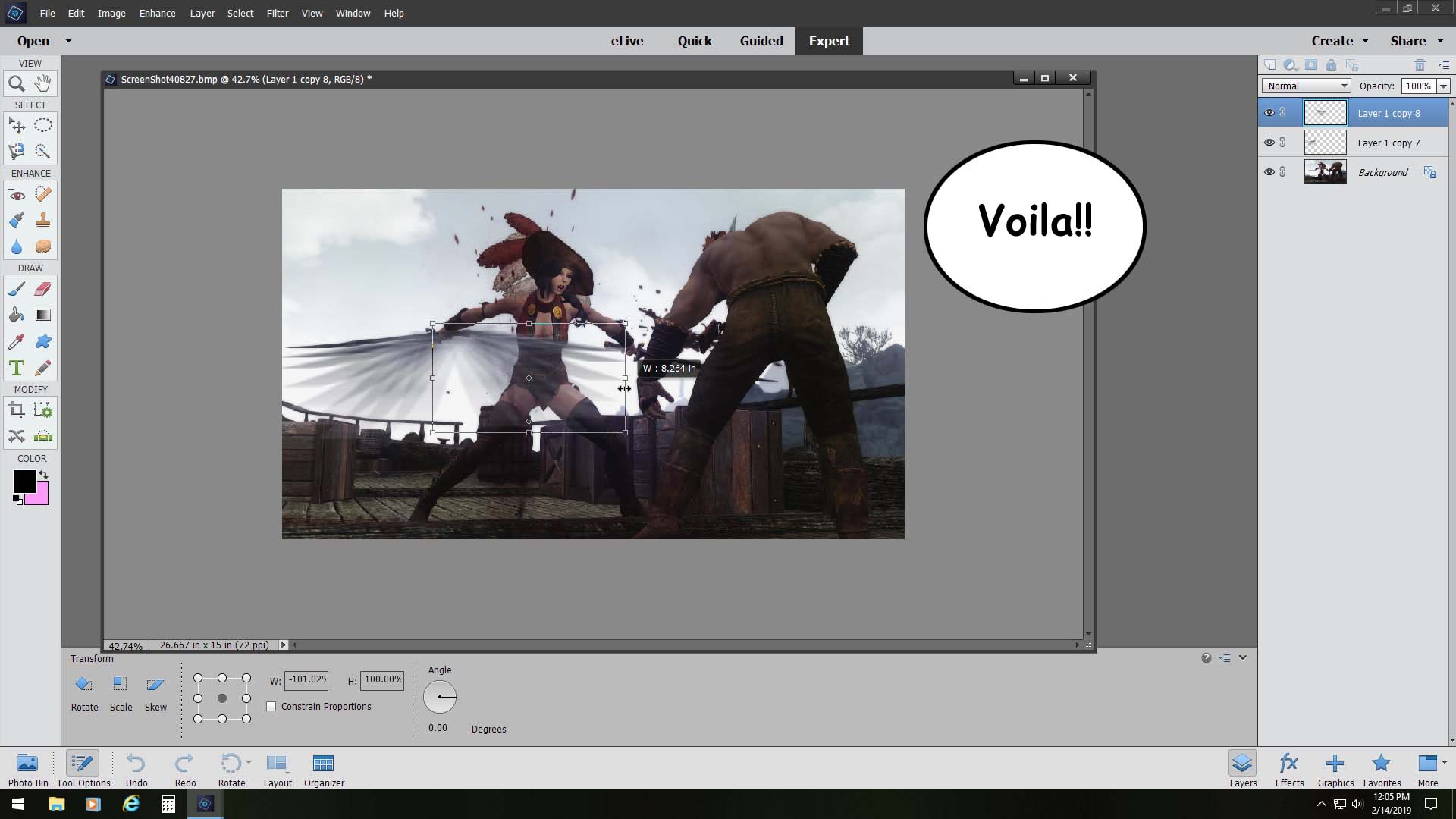Click the black foreground color swatch
Viewport: 1456px width, 819px height.
click(x=24, y=482)
